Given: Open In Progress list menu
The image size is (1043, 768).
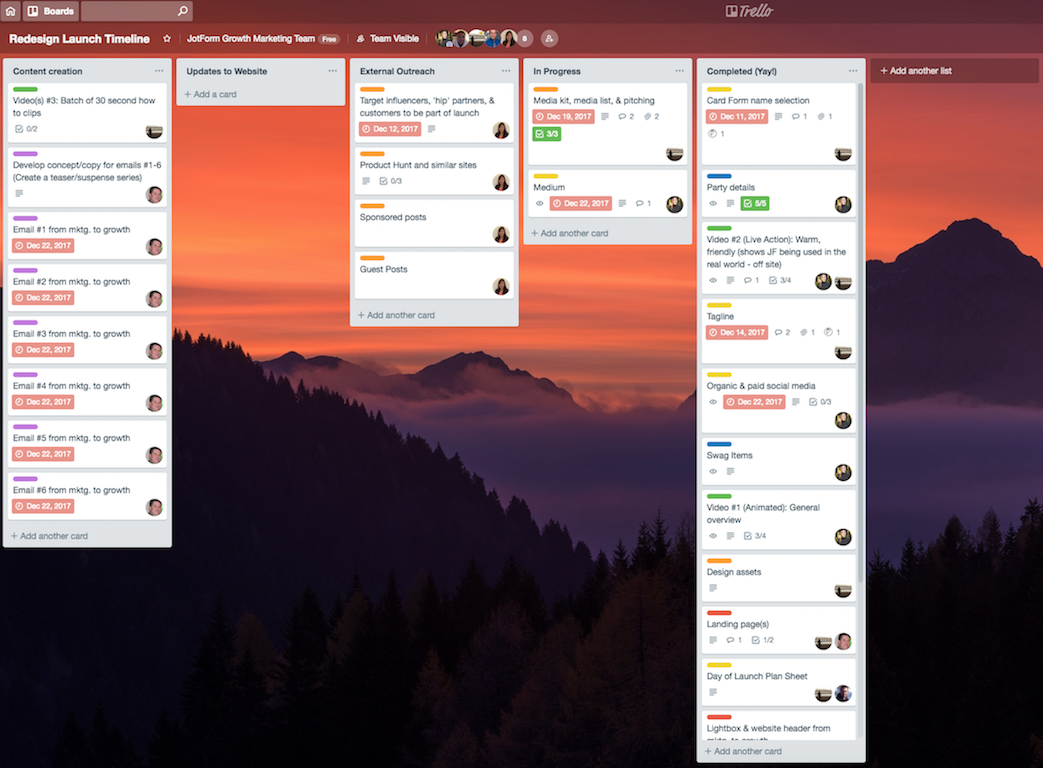Looking at the screenshot, I should click(679, 70).
